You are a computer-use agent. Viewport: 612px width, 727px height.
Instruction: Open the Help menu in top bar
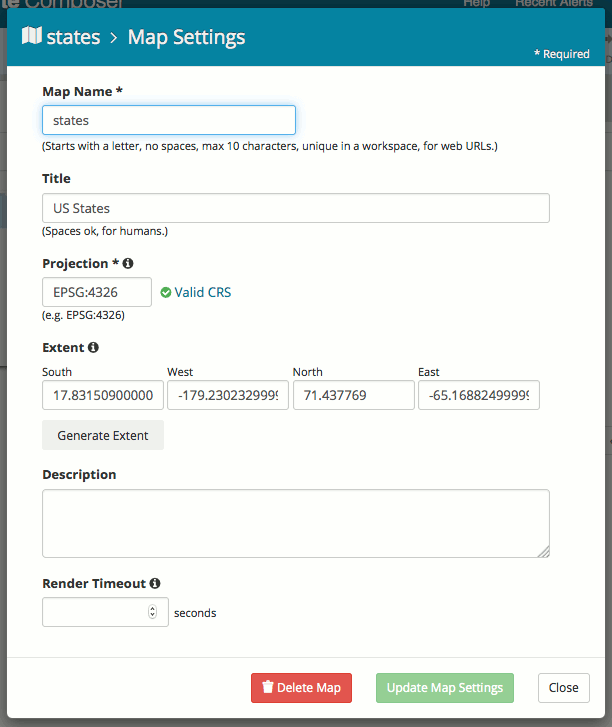pos(477,4)
